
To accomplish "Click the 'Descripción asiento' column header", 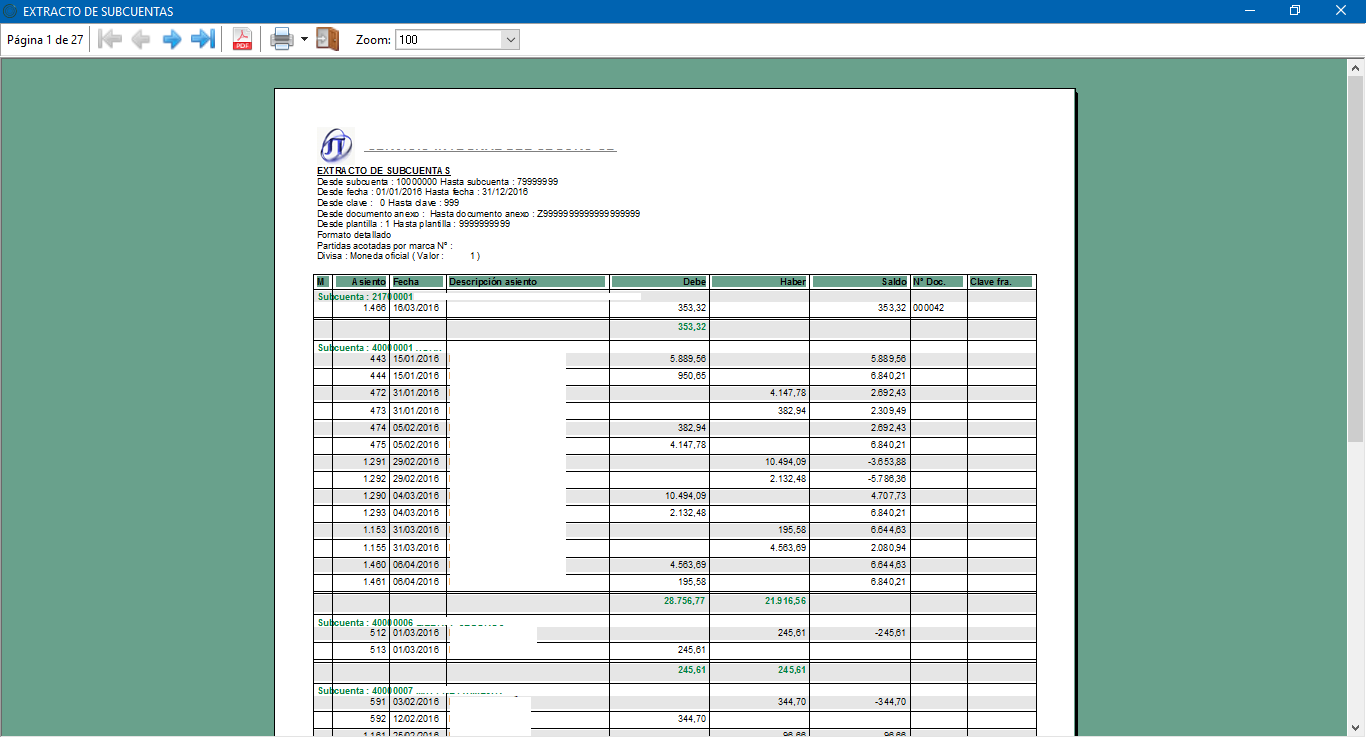I will tap(527, 282).
